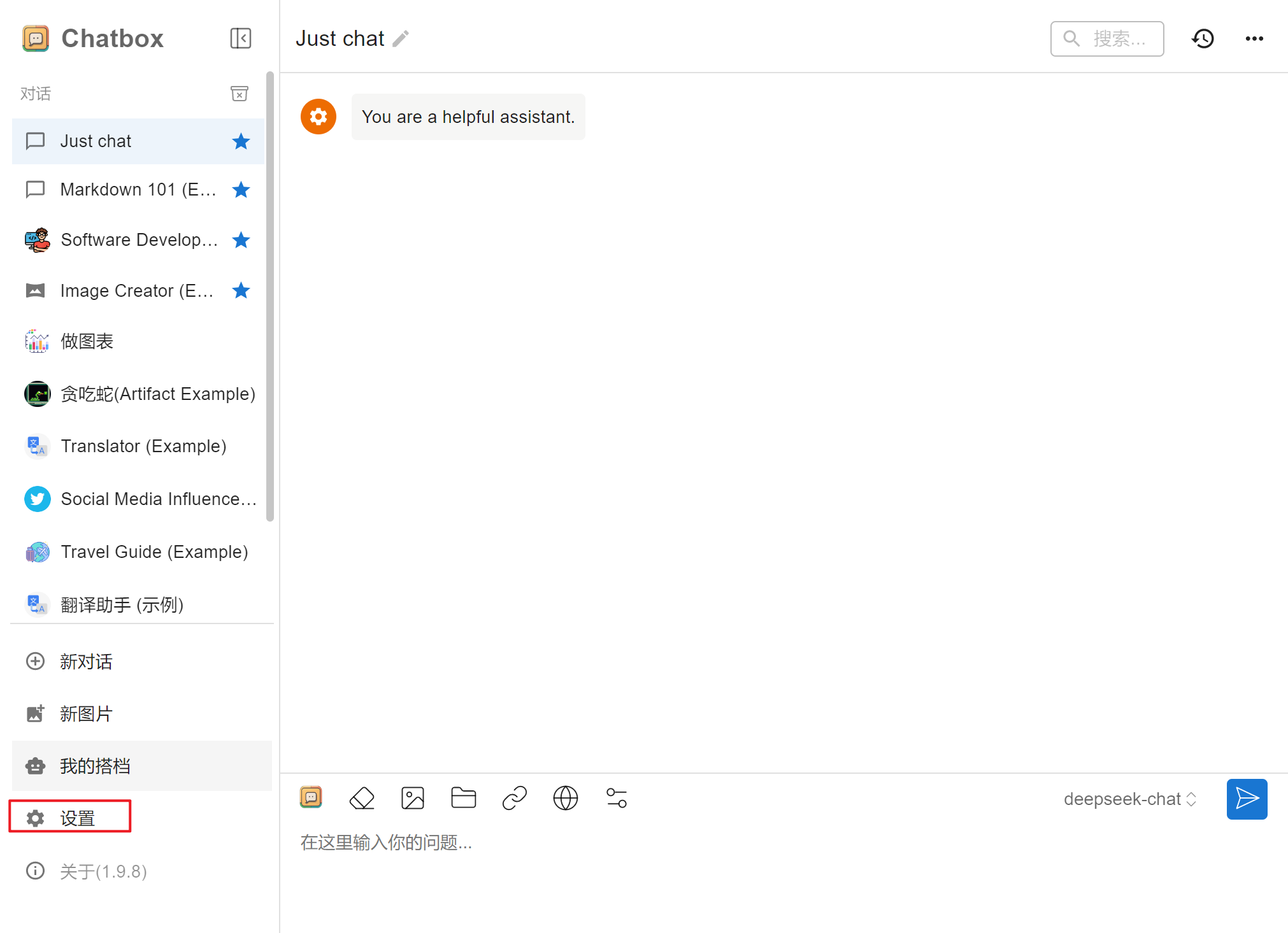This screenshot has width=1288, height=933.
Task: Open the conversation settings sliders icon
Action: (x=617, y=798)
